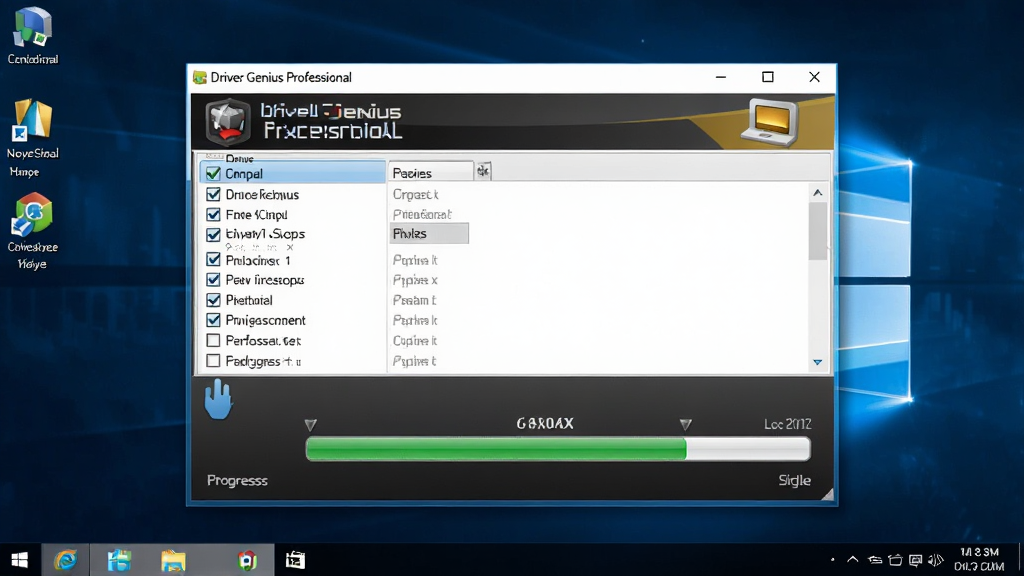This screenshot has height=576, width=1024.
Task: Uncheck the Peav firestops checkbox
Action: 213,280
